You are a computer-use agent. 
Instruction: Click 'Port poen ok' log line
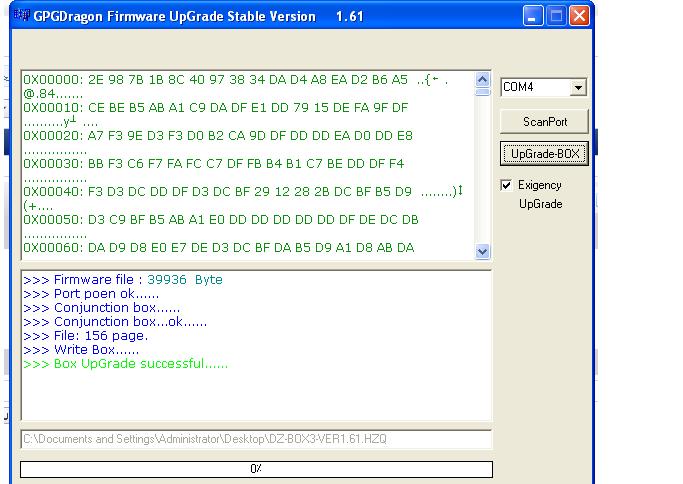(x=91, y=294)
